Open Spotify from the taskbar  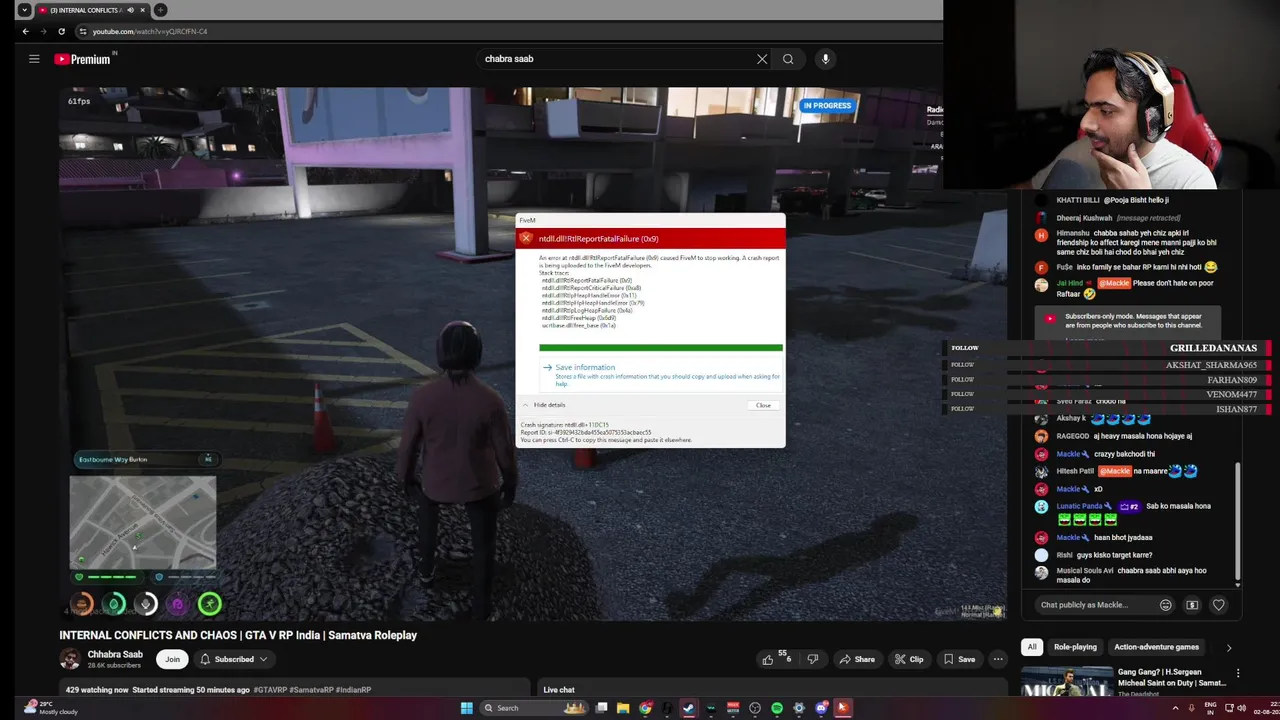[x=777, y=708]
